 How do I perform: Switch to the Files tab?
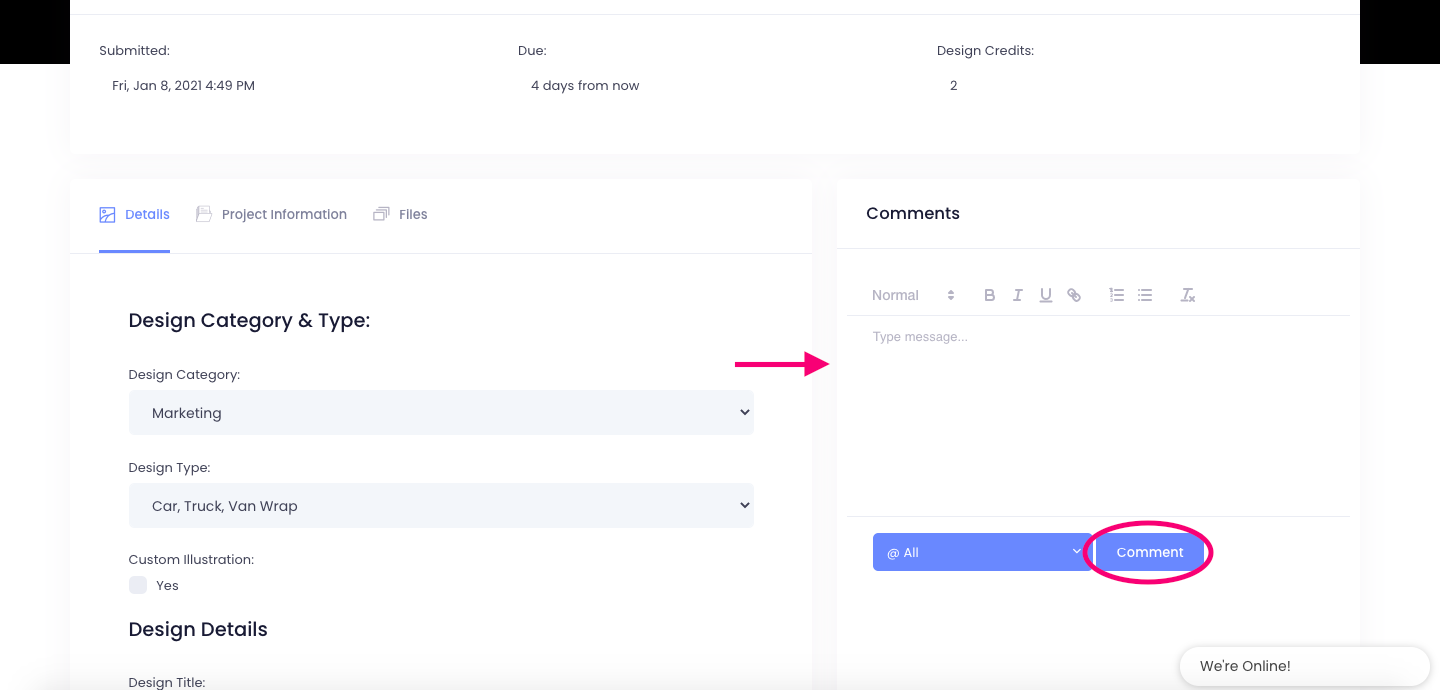point(400,214)
